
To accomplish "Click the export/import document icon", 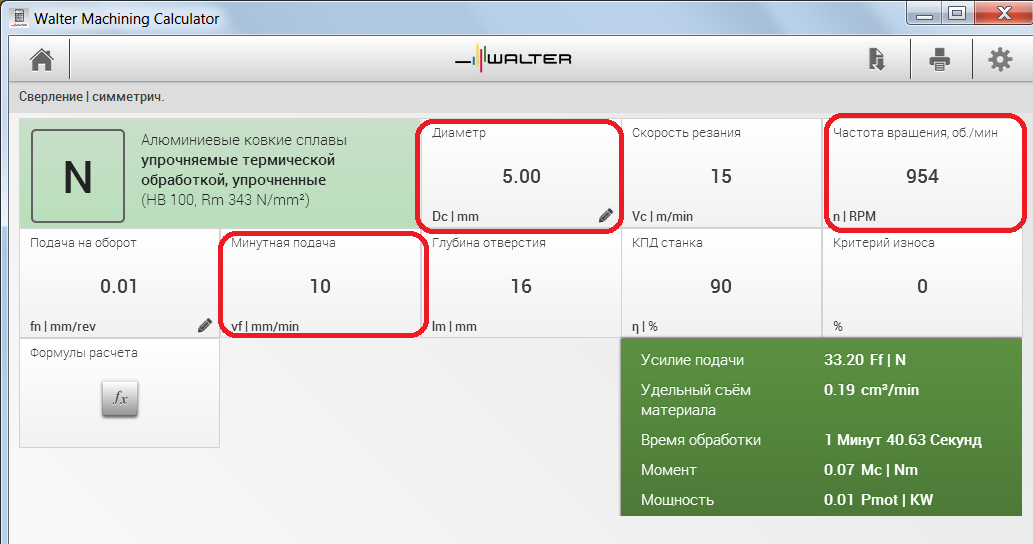I will tap(876, 59).
